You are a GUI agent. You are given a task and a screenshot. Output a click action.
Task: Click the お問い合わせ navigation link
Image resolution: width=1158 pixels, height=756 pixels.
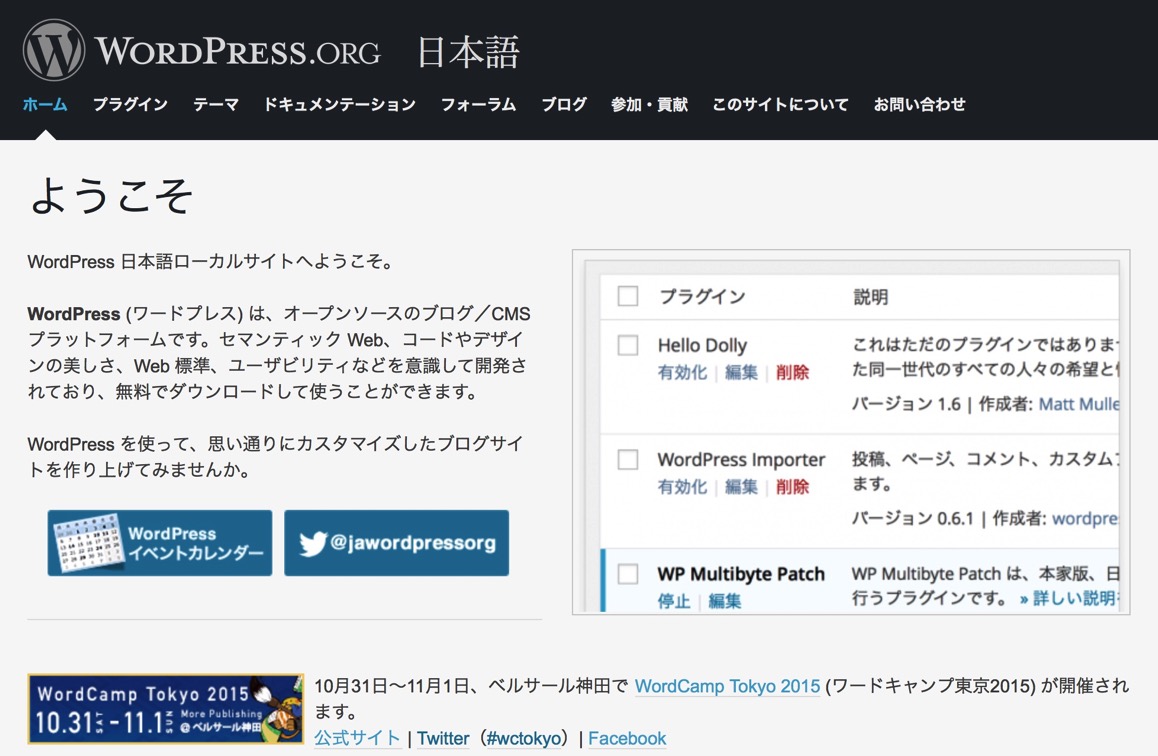919,104
